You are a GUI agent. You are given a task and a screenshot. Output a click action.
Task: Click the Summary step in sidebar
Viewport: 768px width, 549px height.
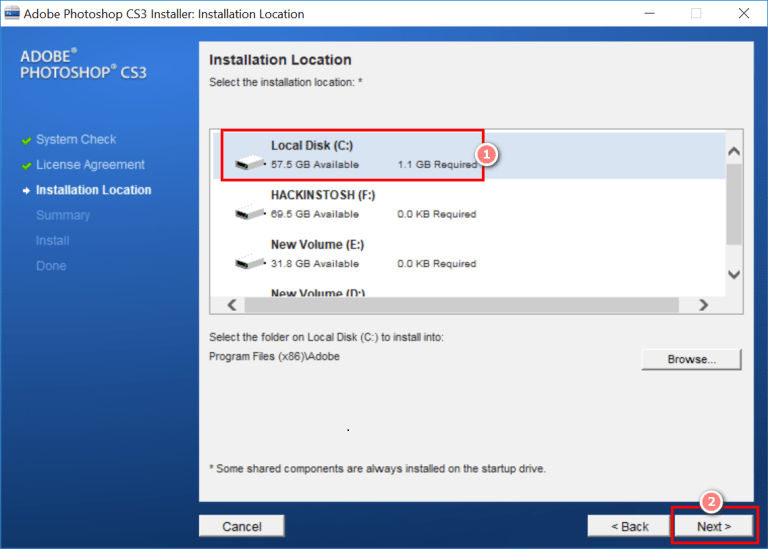[63, 215]
